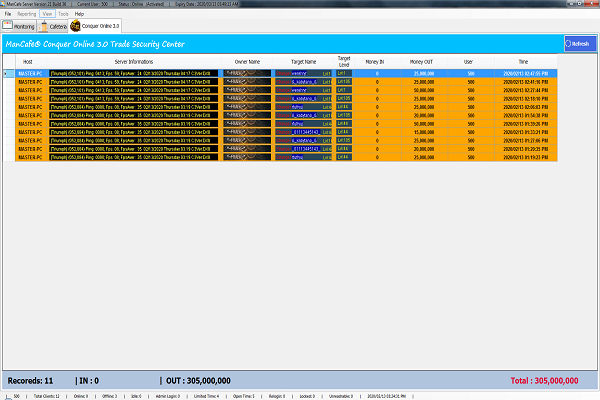
Task: Click MASTER-PC host cell in the last table row
Action: tap(31, 157)
